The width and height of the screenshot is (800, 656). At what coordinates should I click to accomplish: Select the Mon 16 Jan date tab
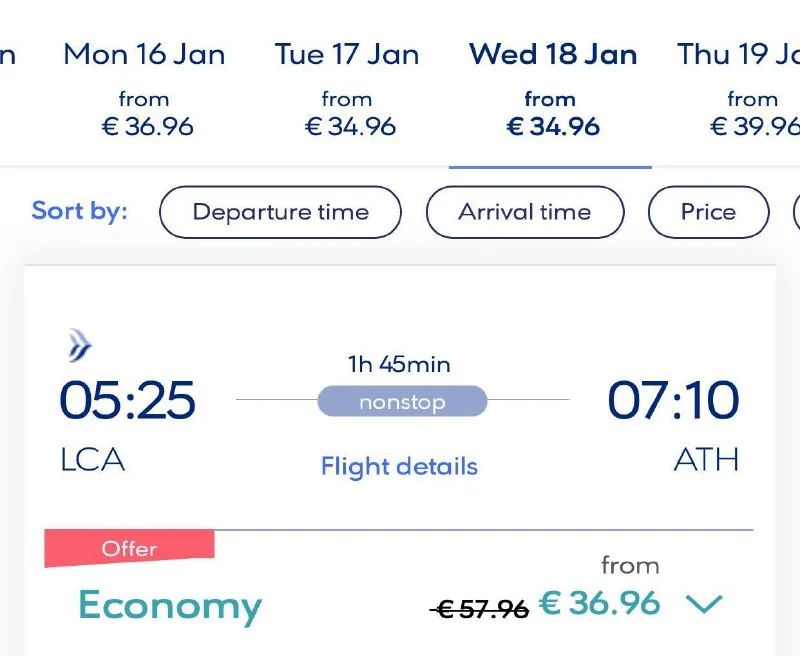tap(144, 89)
